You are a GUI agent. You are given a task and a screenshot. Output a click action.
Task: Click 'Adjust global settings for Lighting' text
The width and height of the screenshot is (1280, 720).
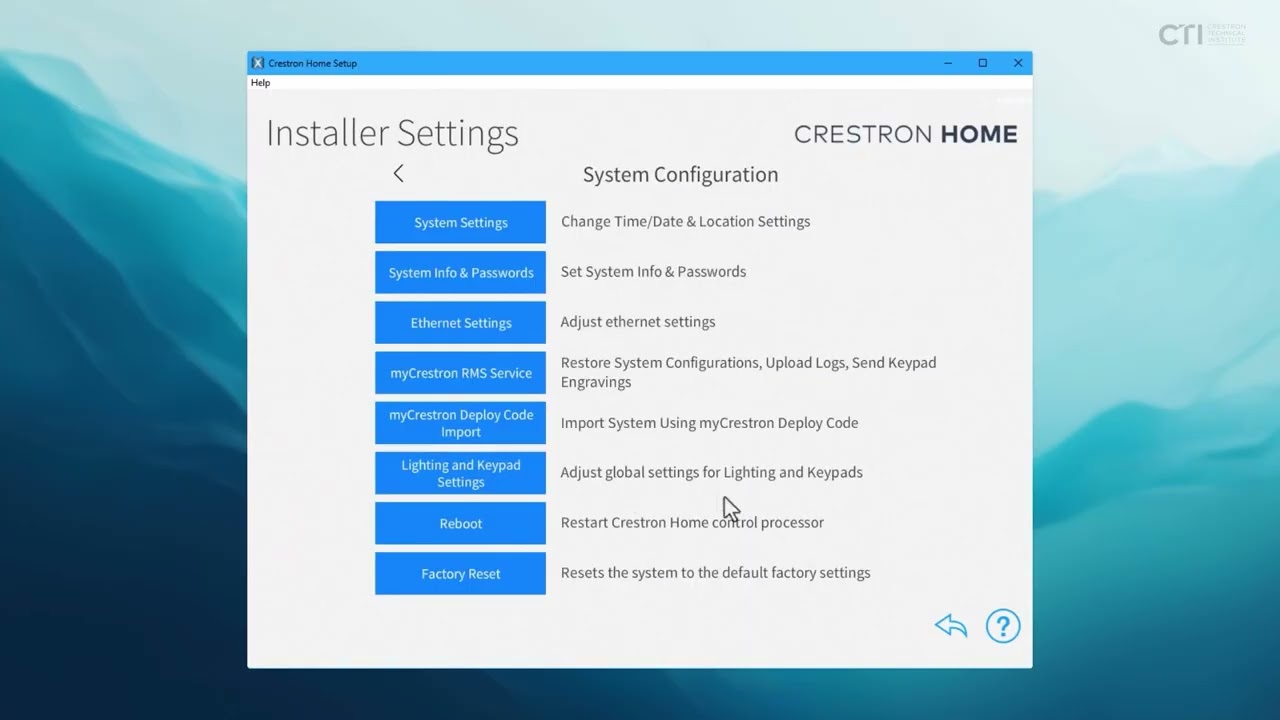click(x=711, y=473)
